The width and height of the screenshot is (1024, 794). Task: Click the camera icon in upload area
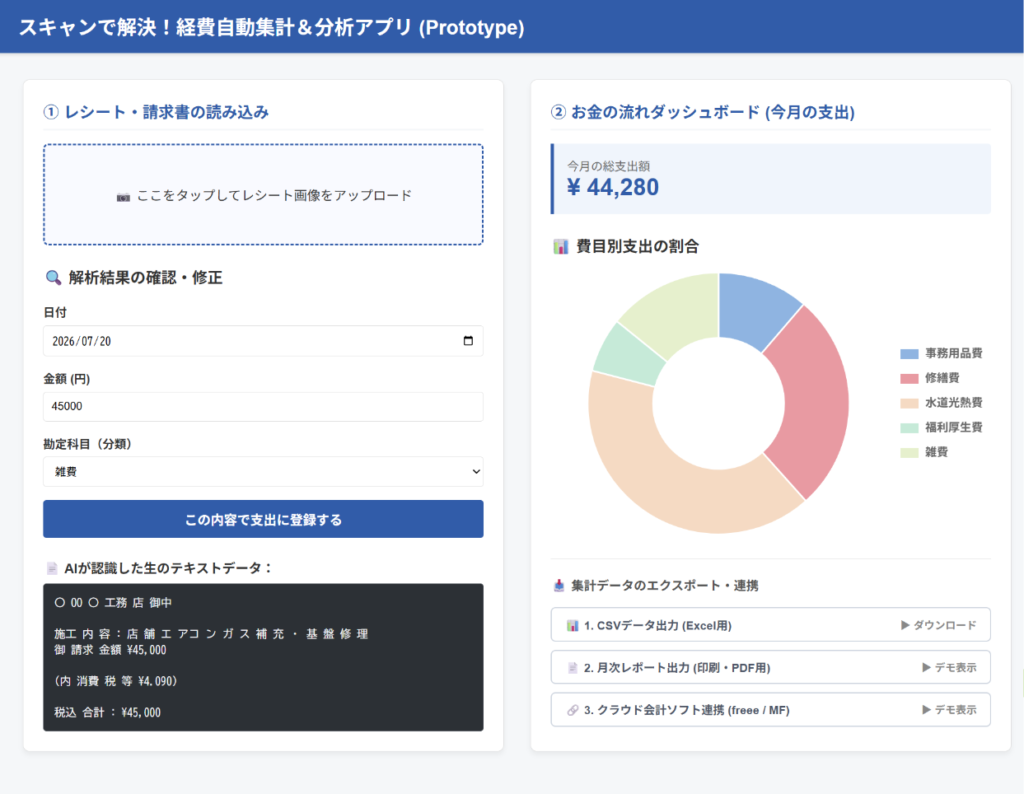coord(123,197)
